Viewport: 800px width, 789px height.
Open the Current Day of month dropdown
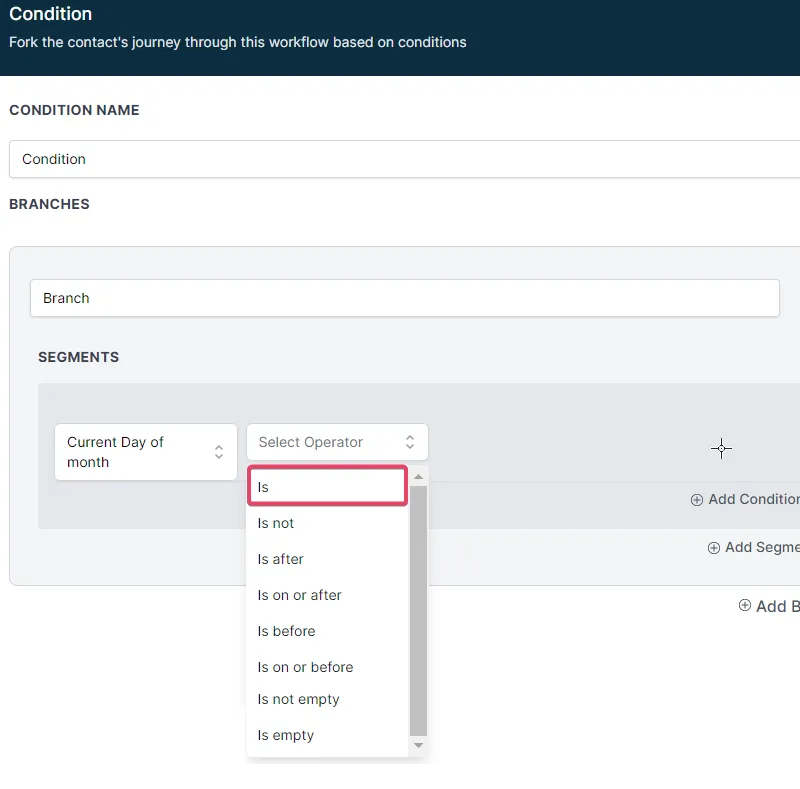[146, 452]
